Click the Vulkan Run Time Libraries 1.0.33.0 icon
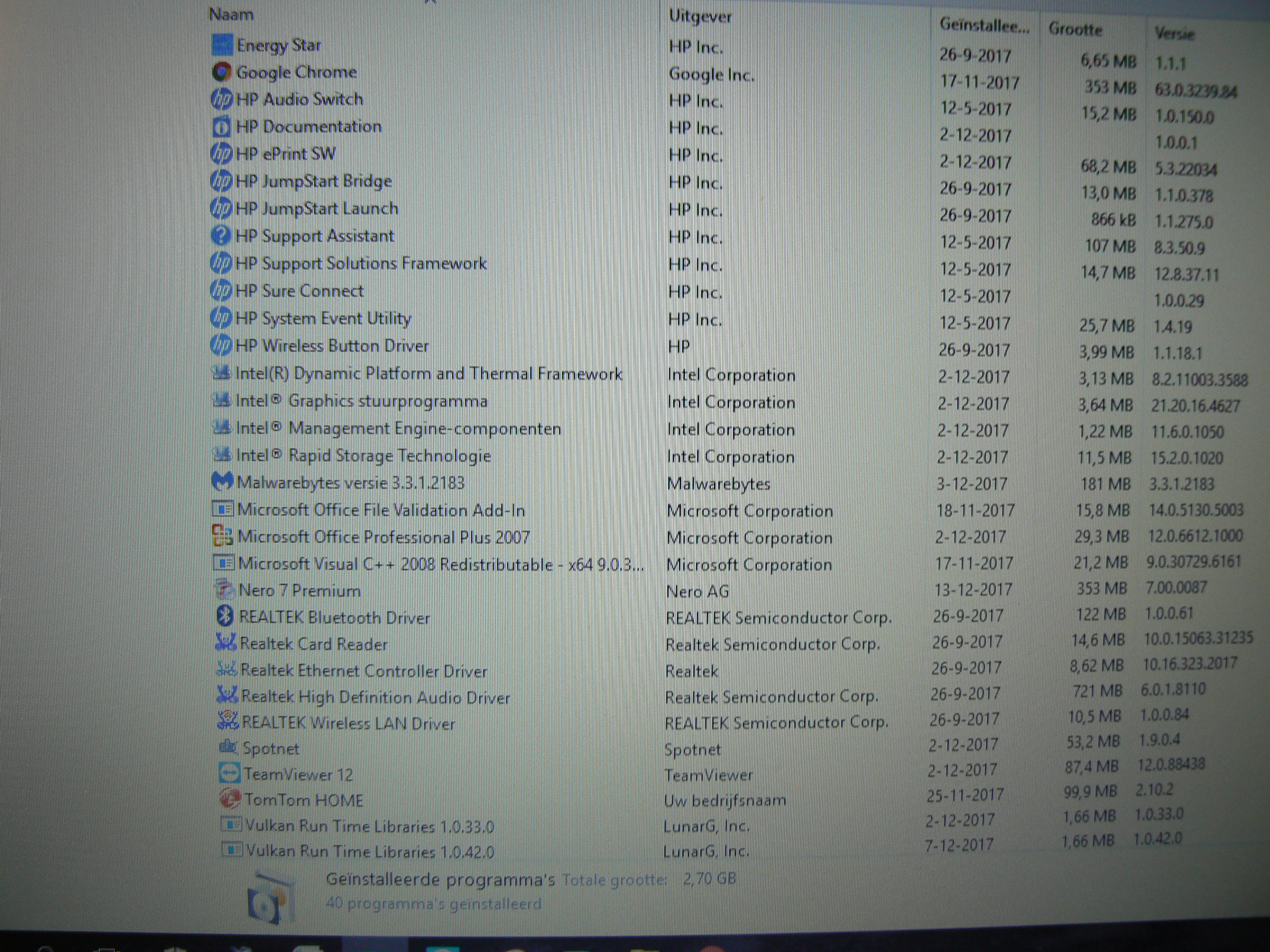 [231, 825]
